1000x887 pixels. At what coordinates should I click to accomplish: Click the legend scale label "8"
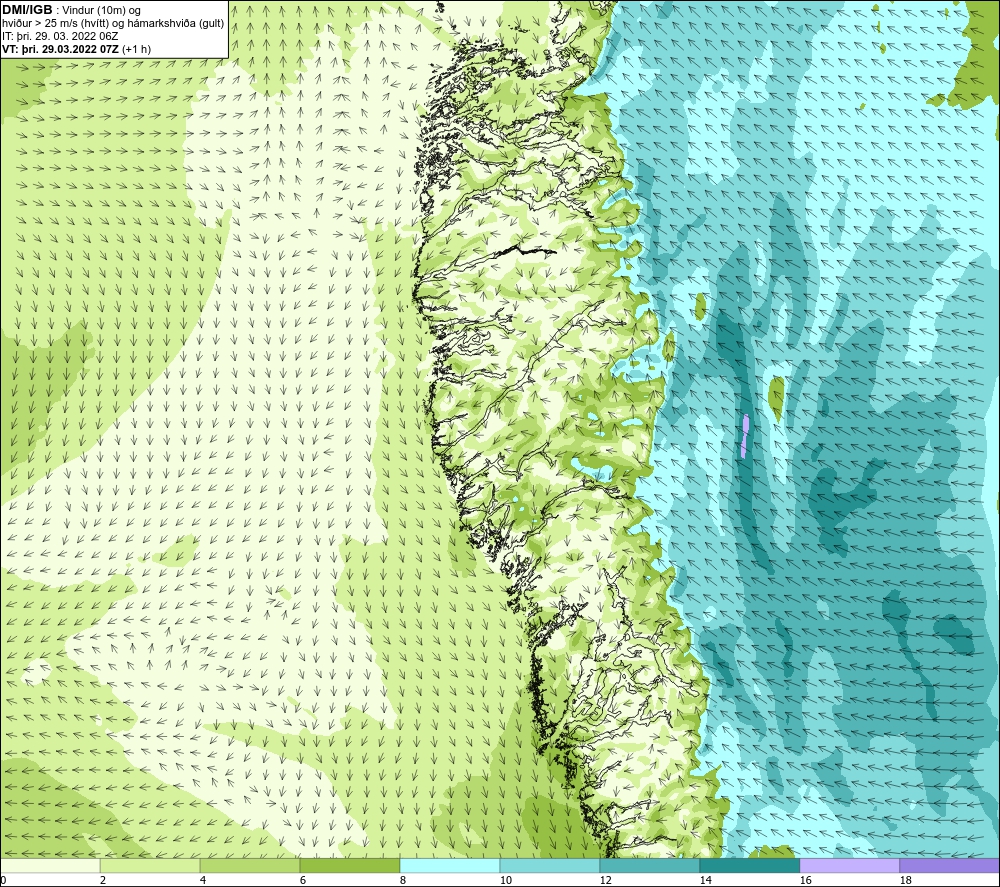coord(402,880)
